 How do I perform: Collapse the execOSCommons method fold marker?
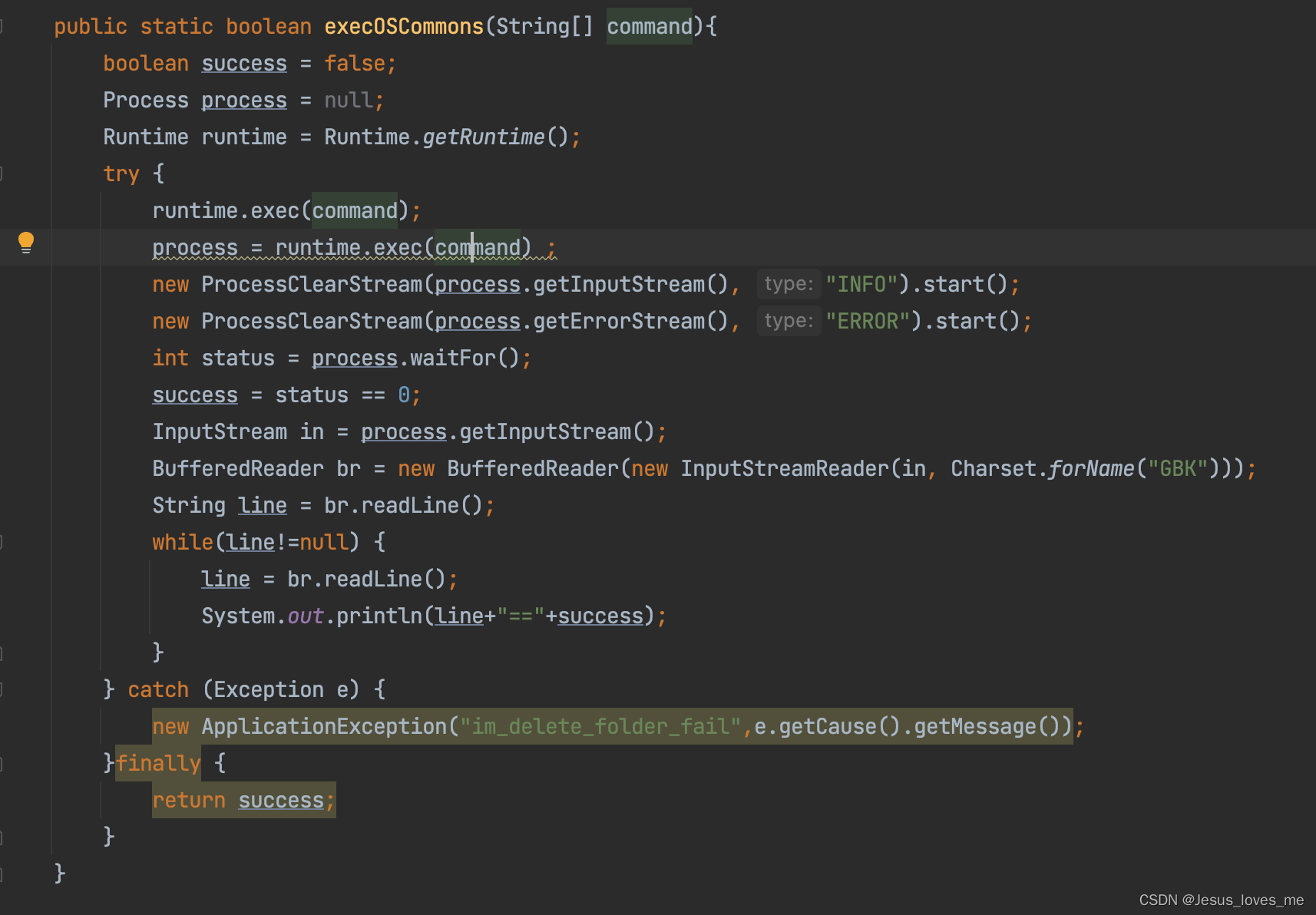pos(3,26)
